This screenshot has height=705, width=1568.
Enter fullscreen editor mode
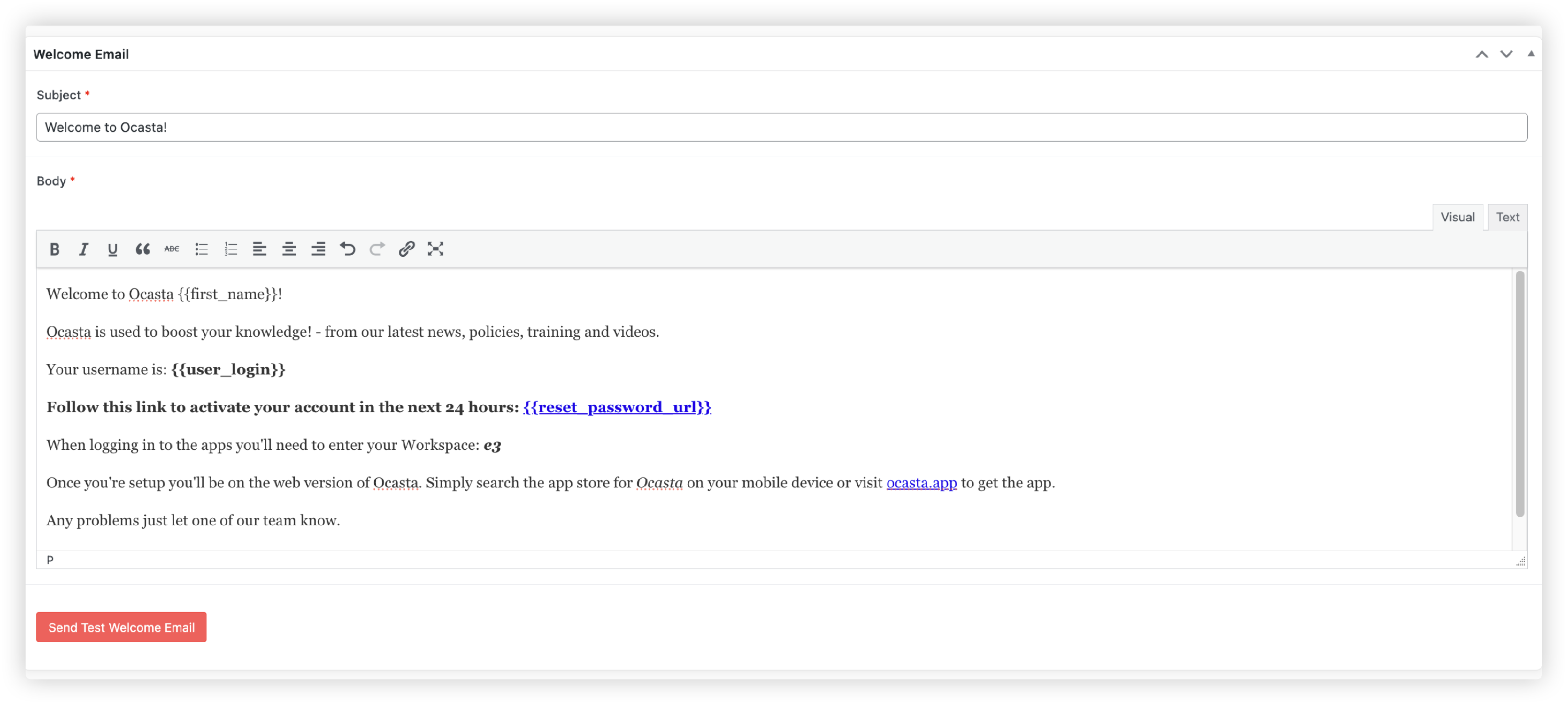pyautogui.click(x=435, y=248)
